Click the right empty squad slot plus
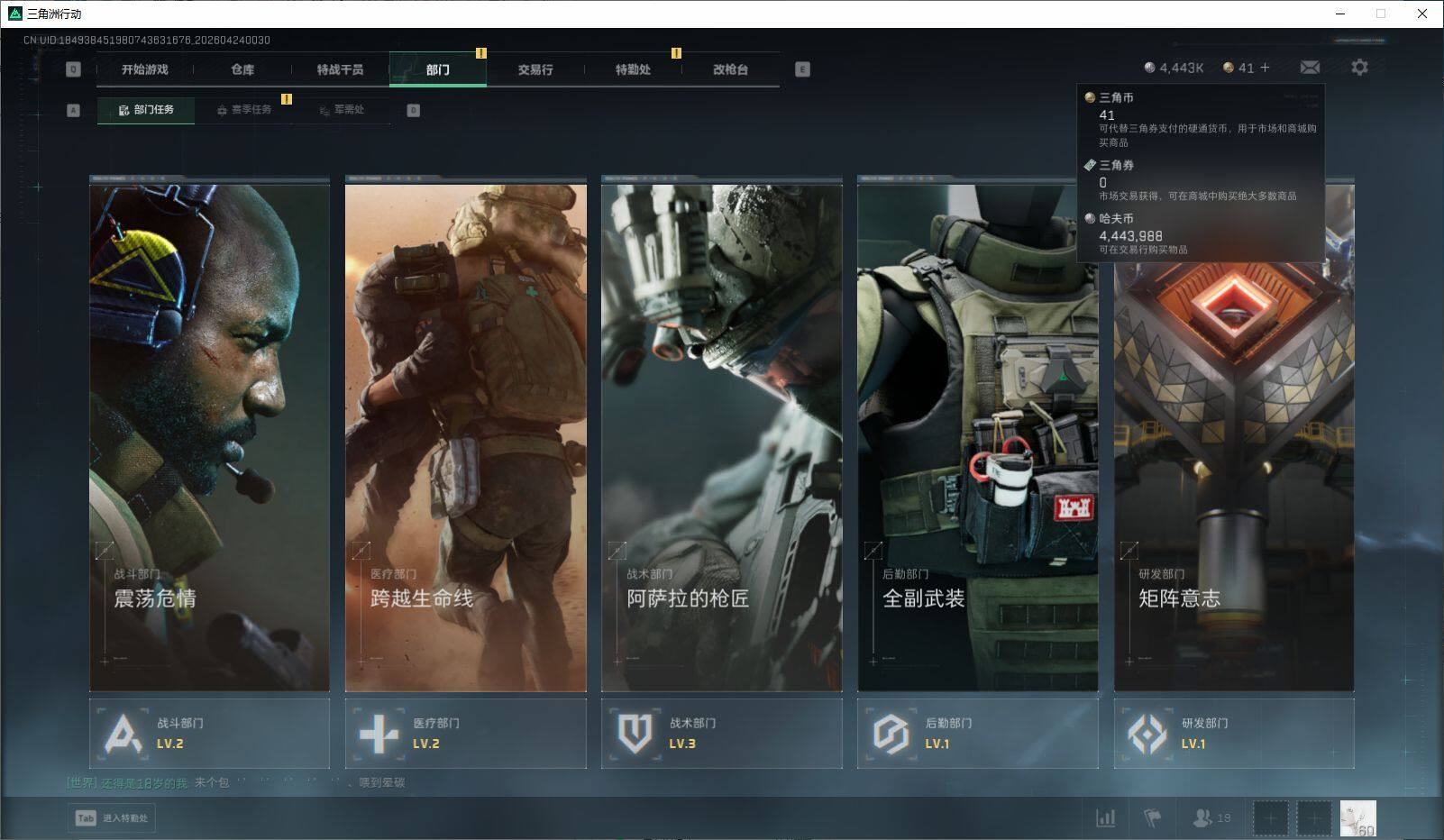 point(1313,818)
